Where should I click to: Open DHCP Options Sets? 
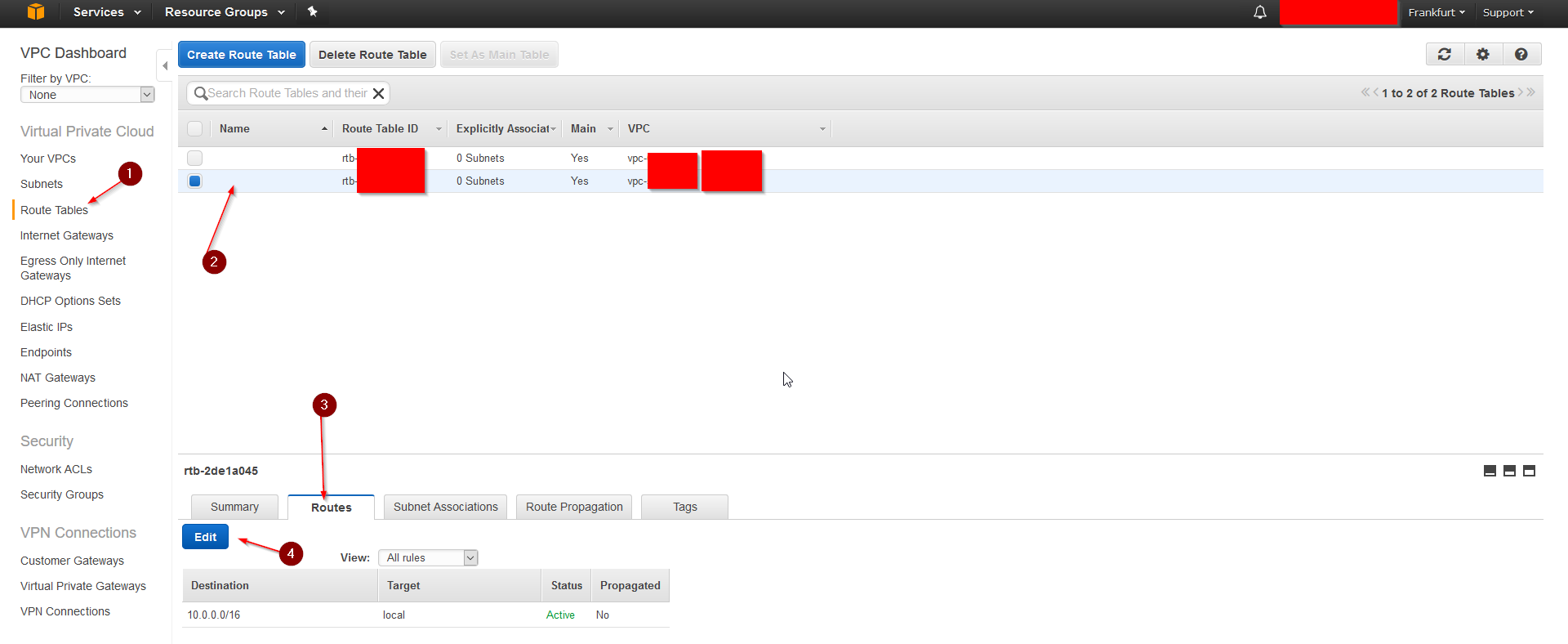tap(70, 301)
